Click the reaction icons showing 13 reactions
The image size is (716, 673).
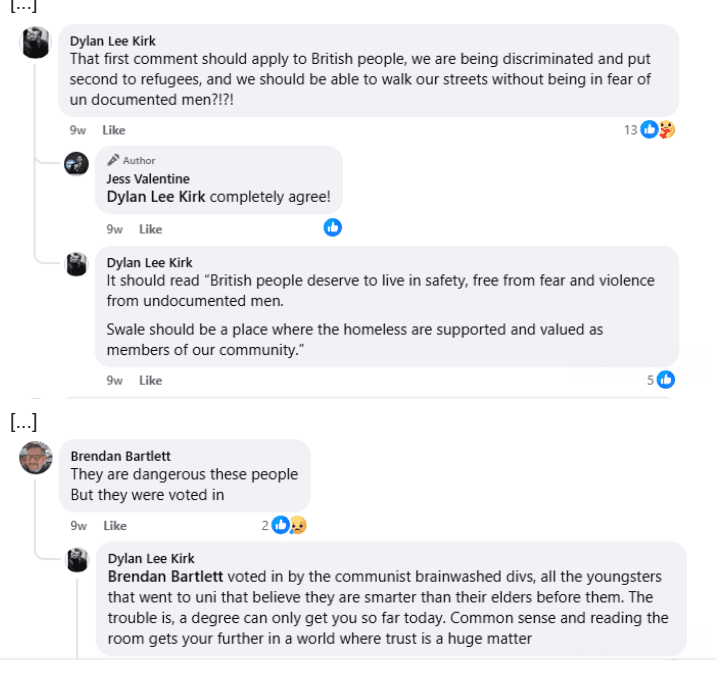[x=657, y=130]
